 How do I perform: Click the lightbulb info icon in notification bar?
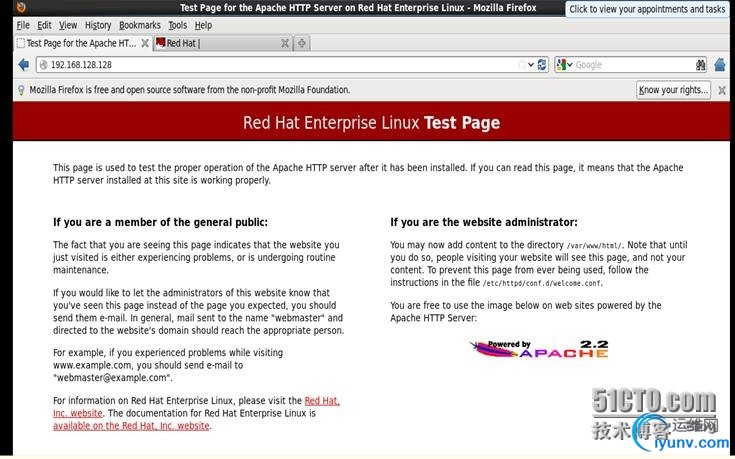point(21,90)
